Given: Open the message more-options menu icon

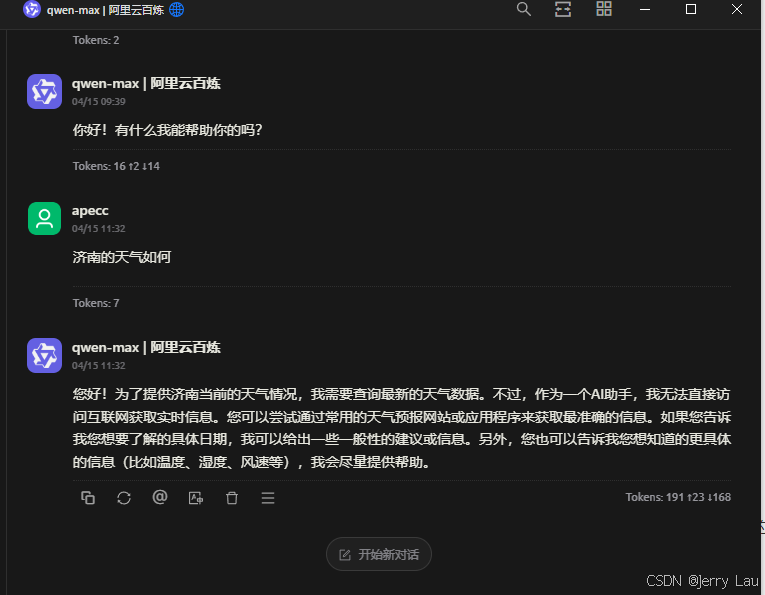Looking at the screenshot, I should 268,498.
